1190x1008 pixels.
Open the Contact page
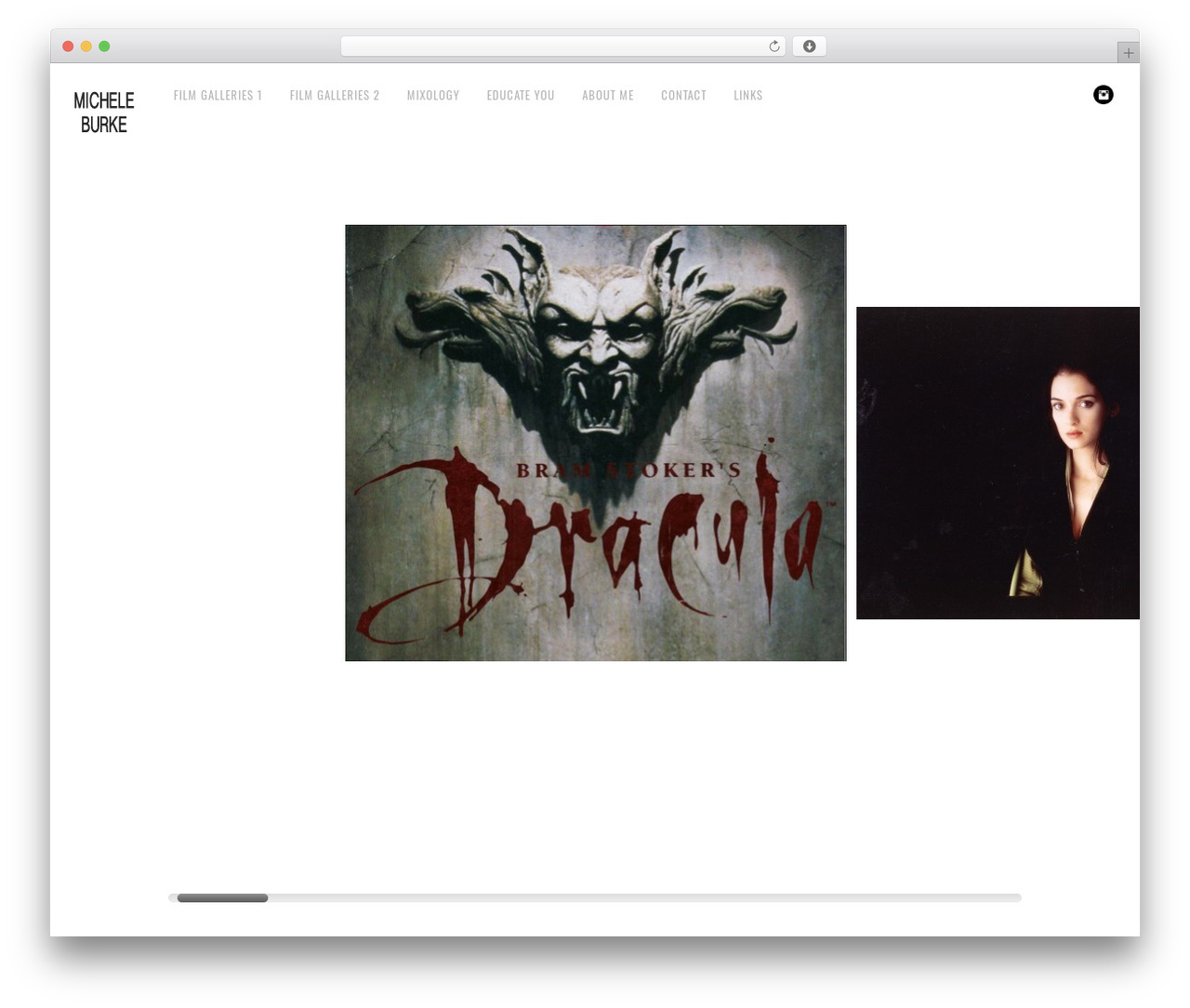(684, 95)
